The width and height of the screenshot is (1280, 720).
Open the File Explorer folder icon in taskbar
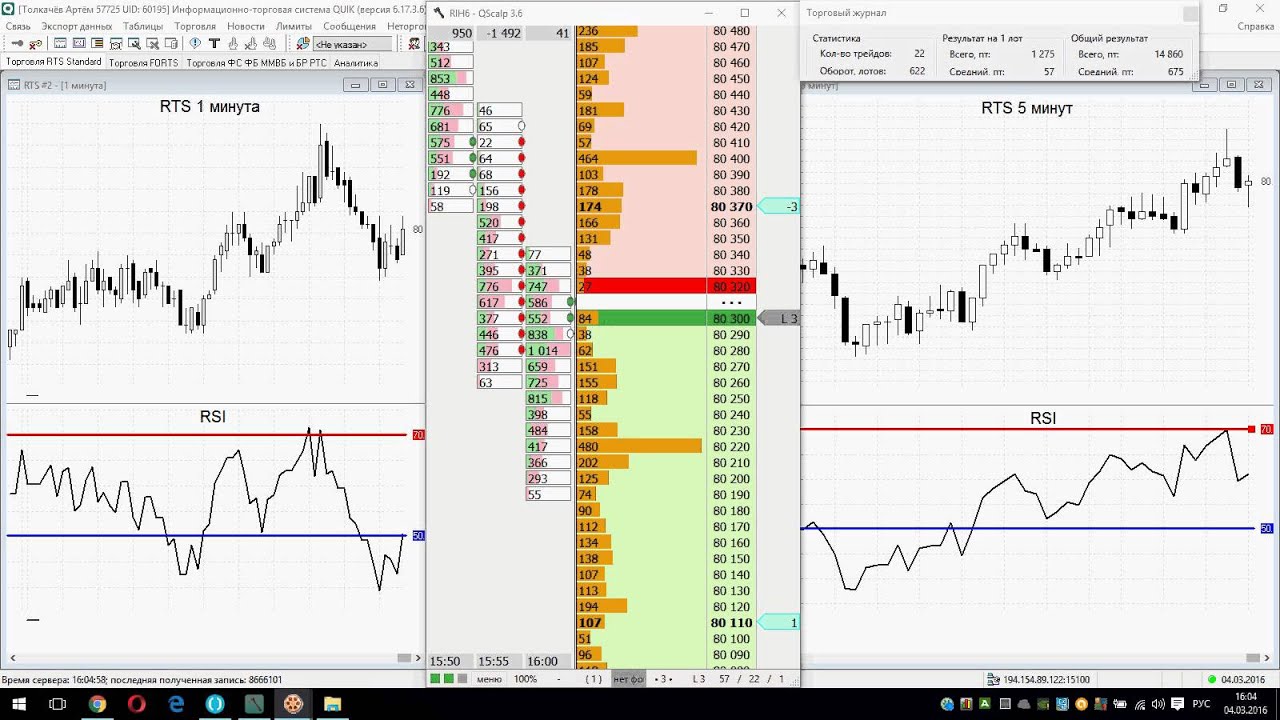pos(332,704)
